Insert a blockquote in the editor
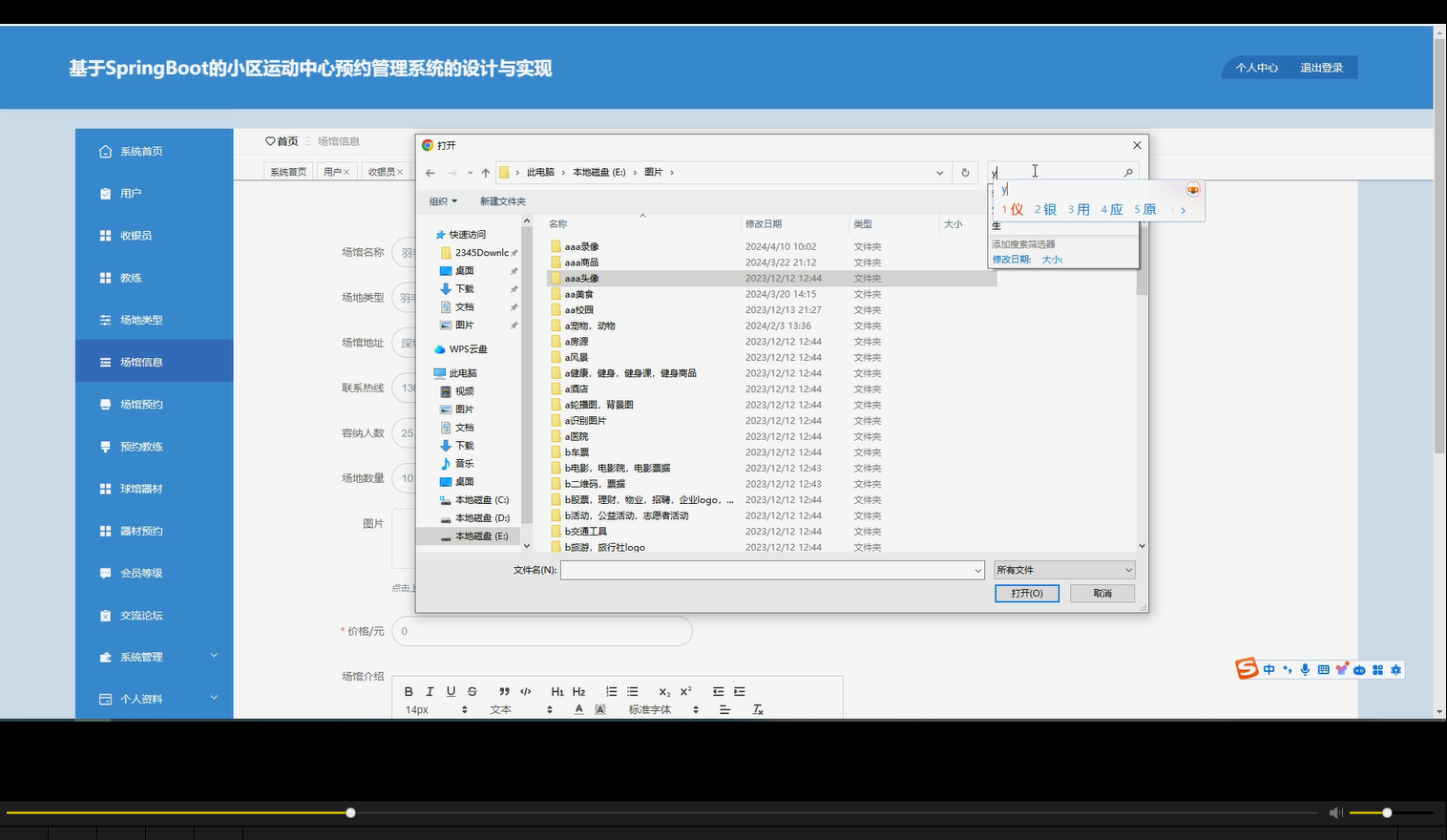 click(504, 690)
